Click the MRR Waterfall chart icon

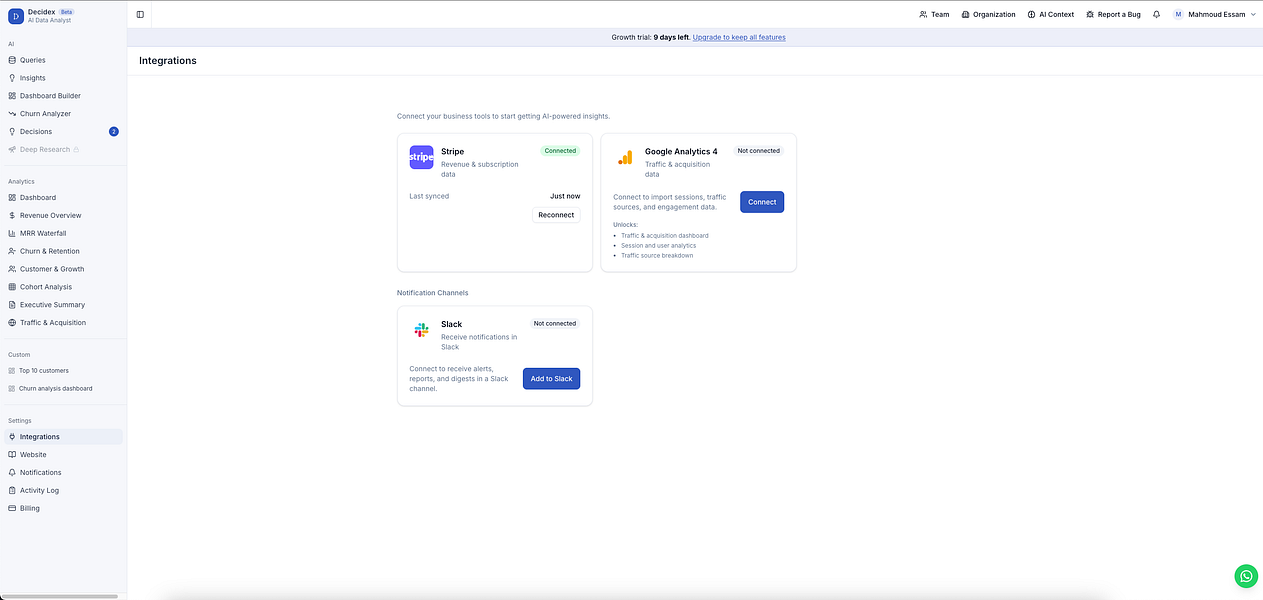point(12,233)
